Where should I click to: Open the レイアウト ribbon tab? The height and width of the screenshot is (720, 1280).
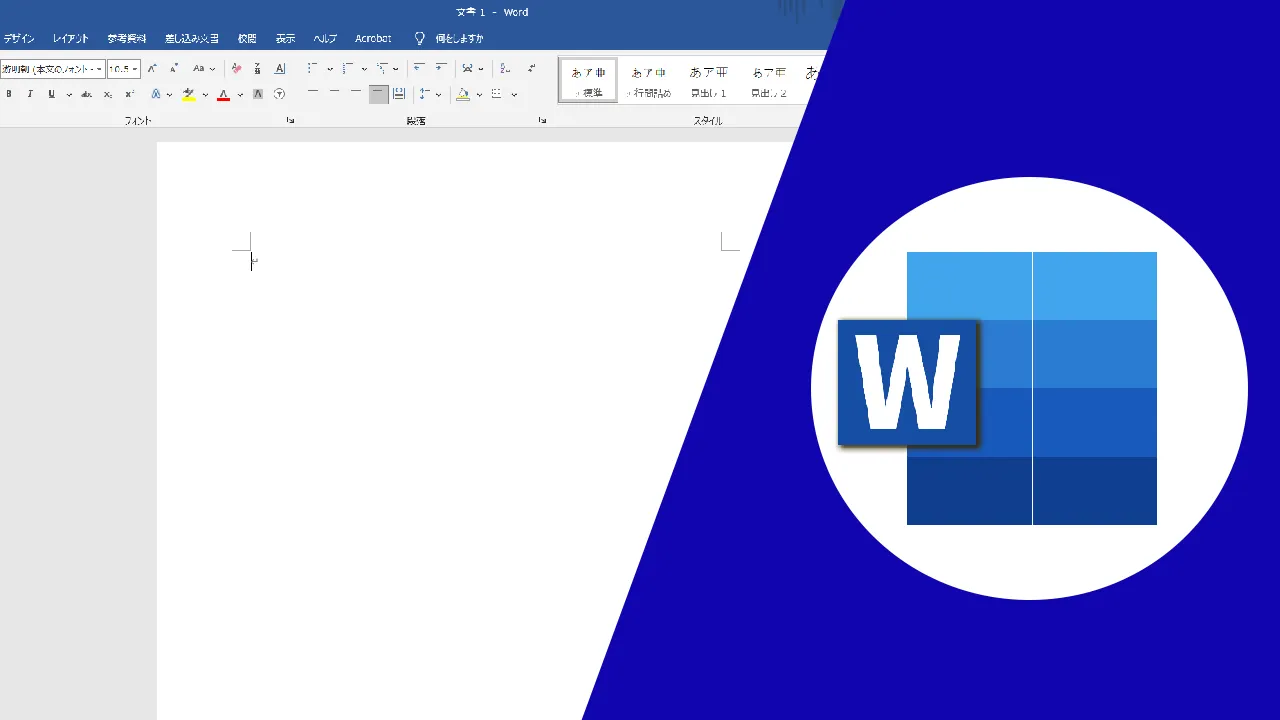coord(70,39)
